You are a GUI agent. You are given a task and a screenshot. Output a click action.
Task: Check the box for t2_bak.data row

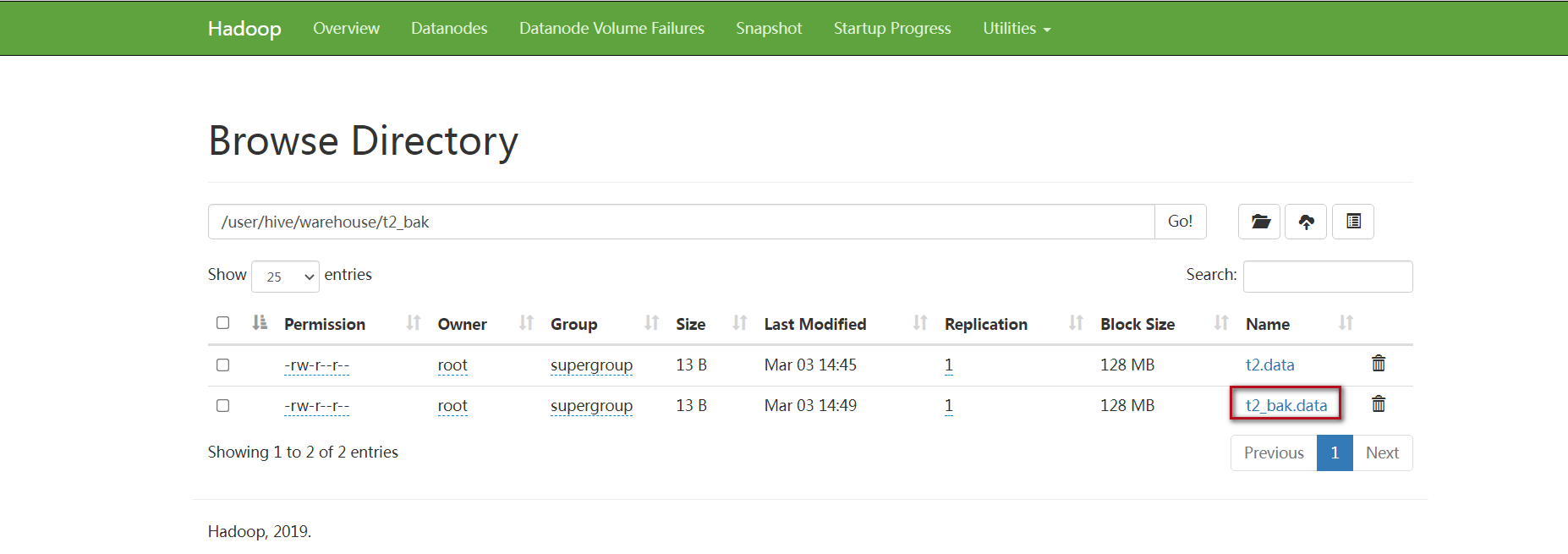(223, 406)
